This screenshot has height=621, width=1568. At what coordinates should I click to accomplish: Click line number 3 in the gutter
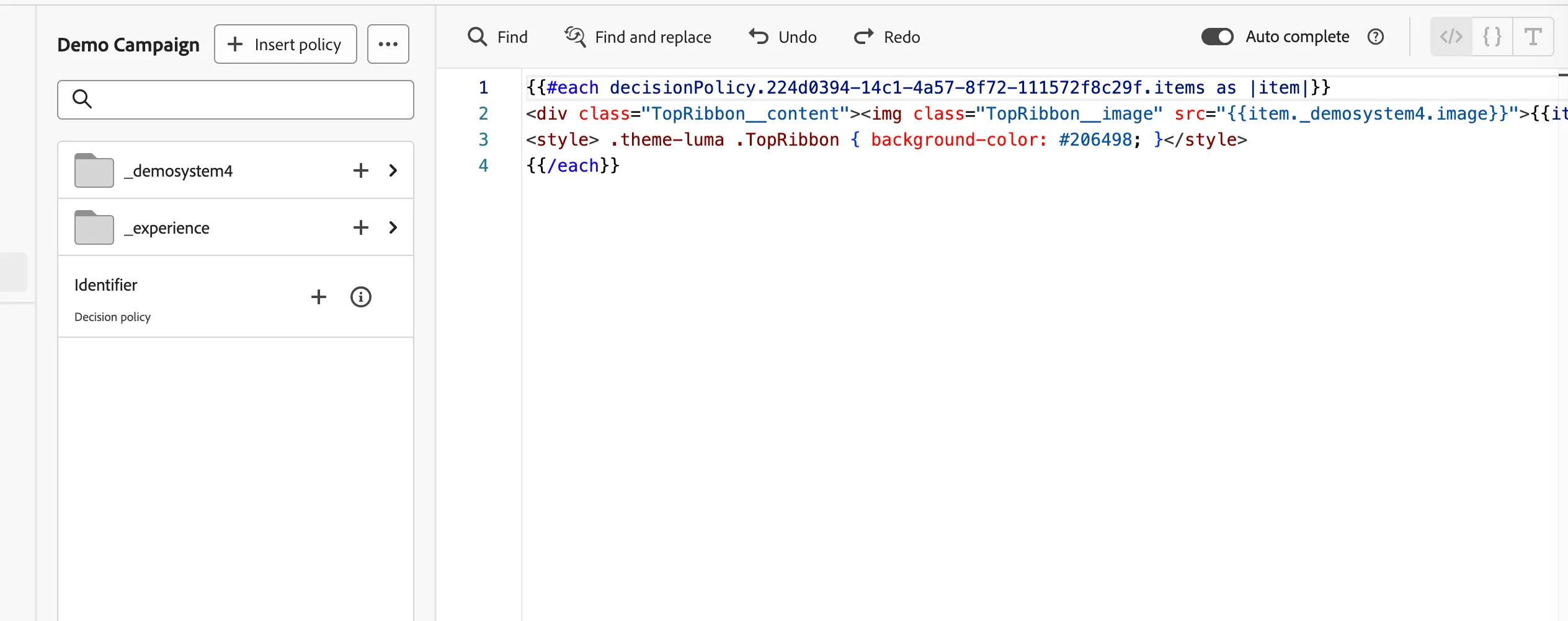pos(484,140)
